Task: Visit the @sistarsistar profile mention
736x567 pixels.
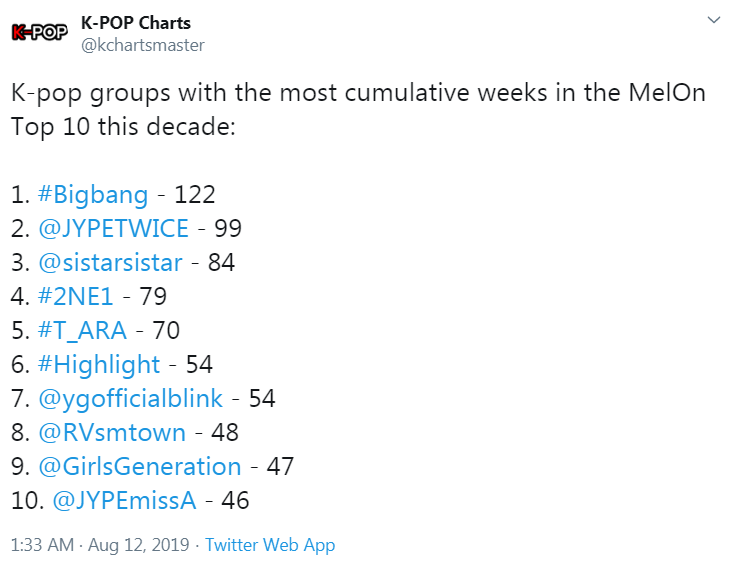Action: coord(109,263)
